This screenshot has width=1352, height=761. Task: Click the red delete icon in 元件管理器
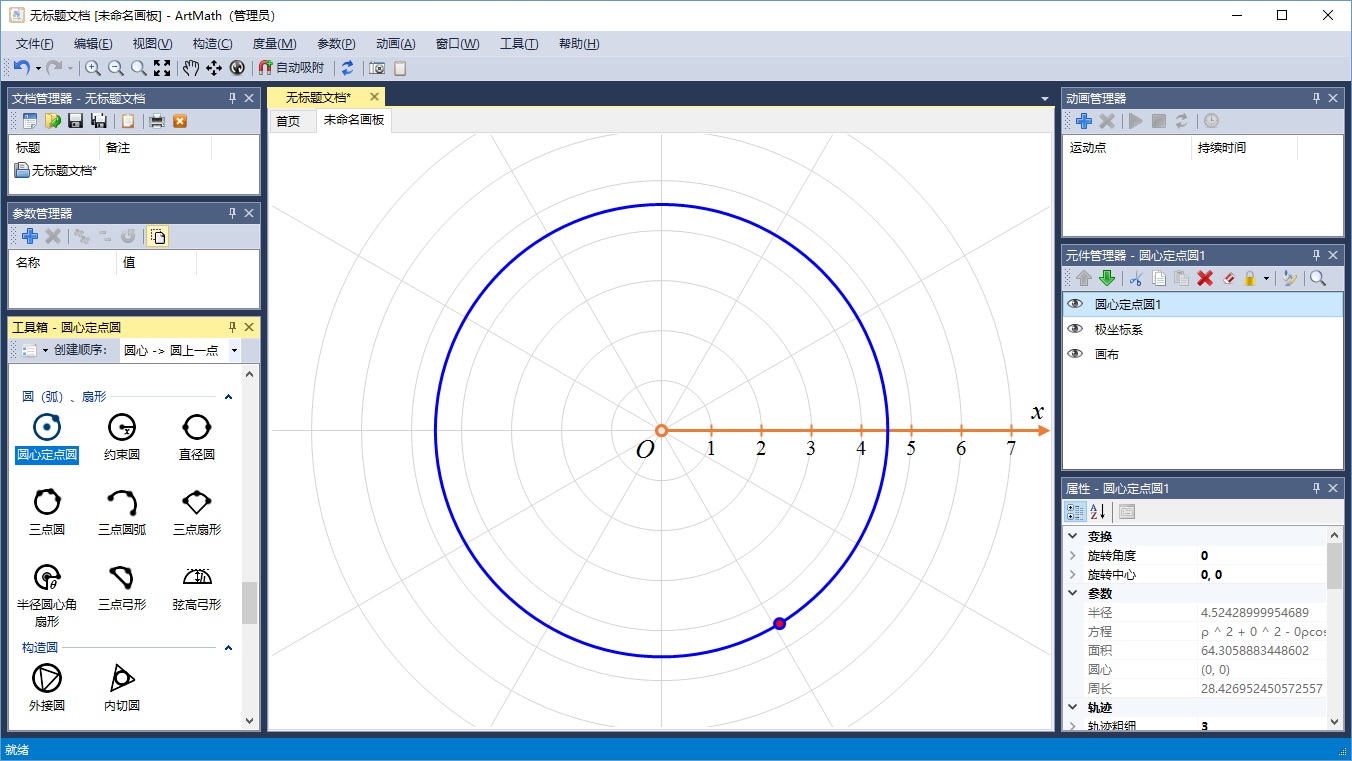[x=1205, y=279]
